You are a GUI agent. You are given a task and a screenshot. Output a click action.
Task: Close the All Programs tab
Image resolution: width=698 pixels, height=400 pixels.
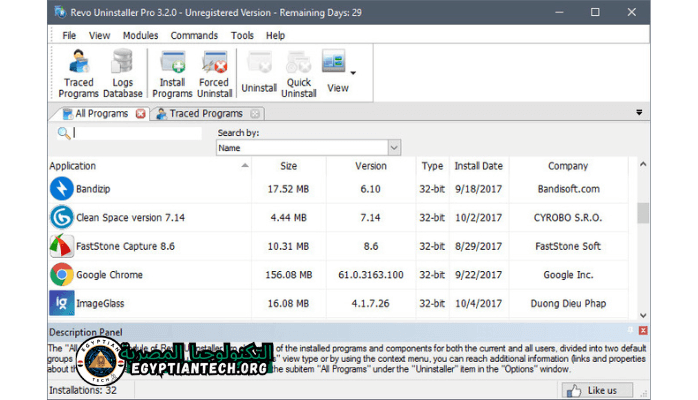coord(141,114)
